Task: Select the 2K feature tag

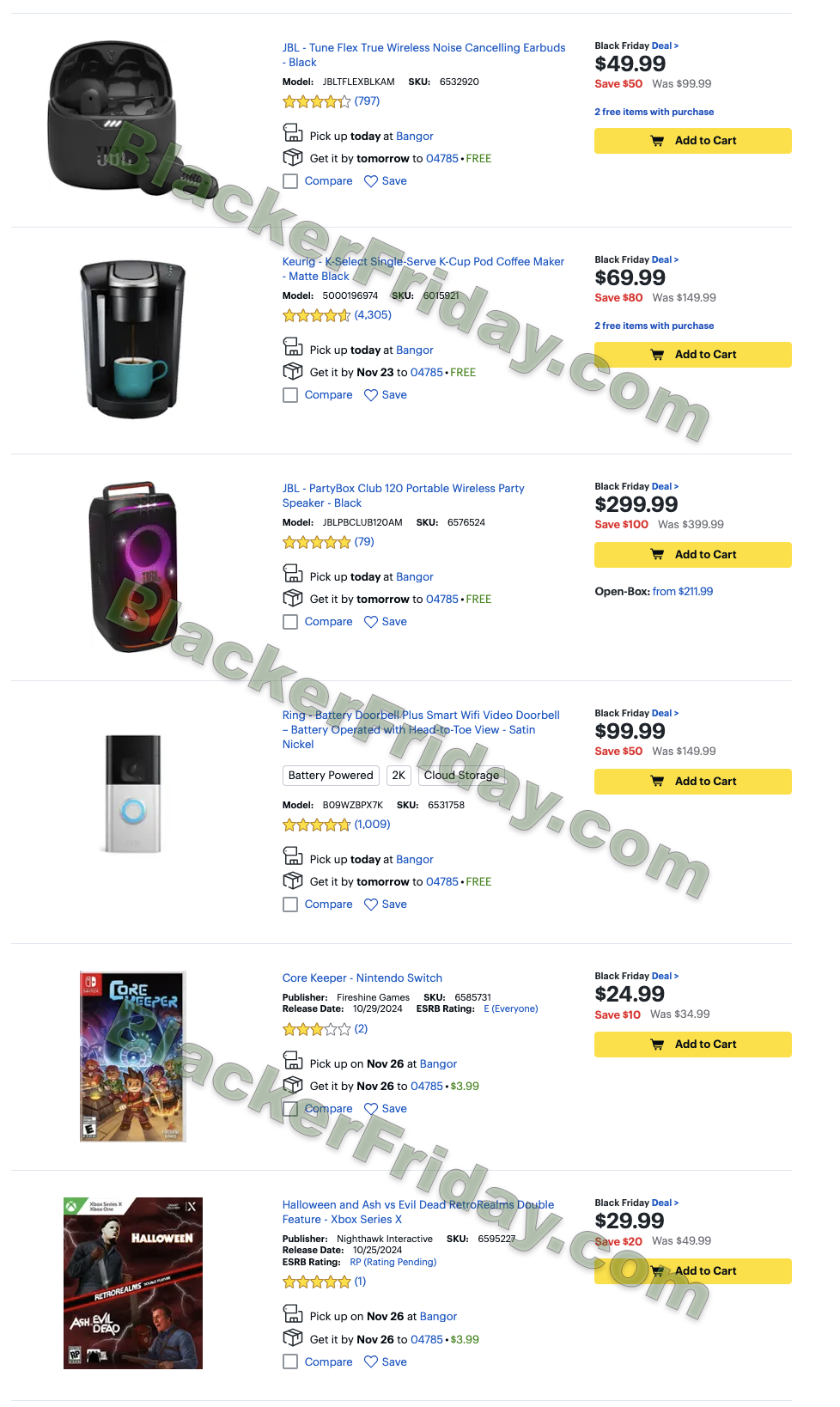Action: [399, 776]
